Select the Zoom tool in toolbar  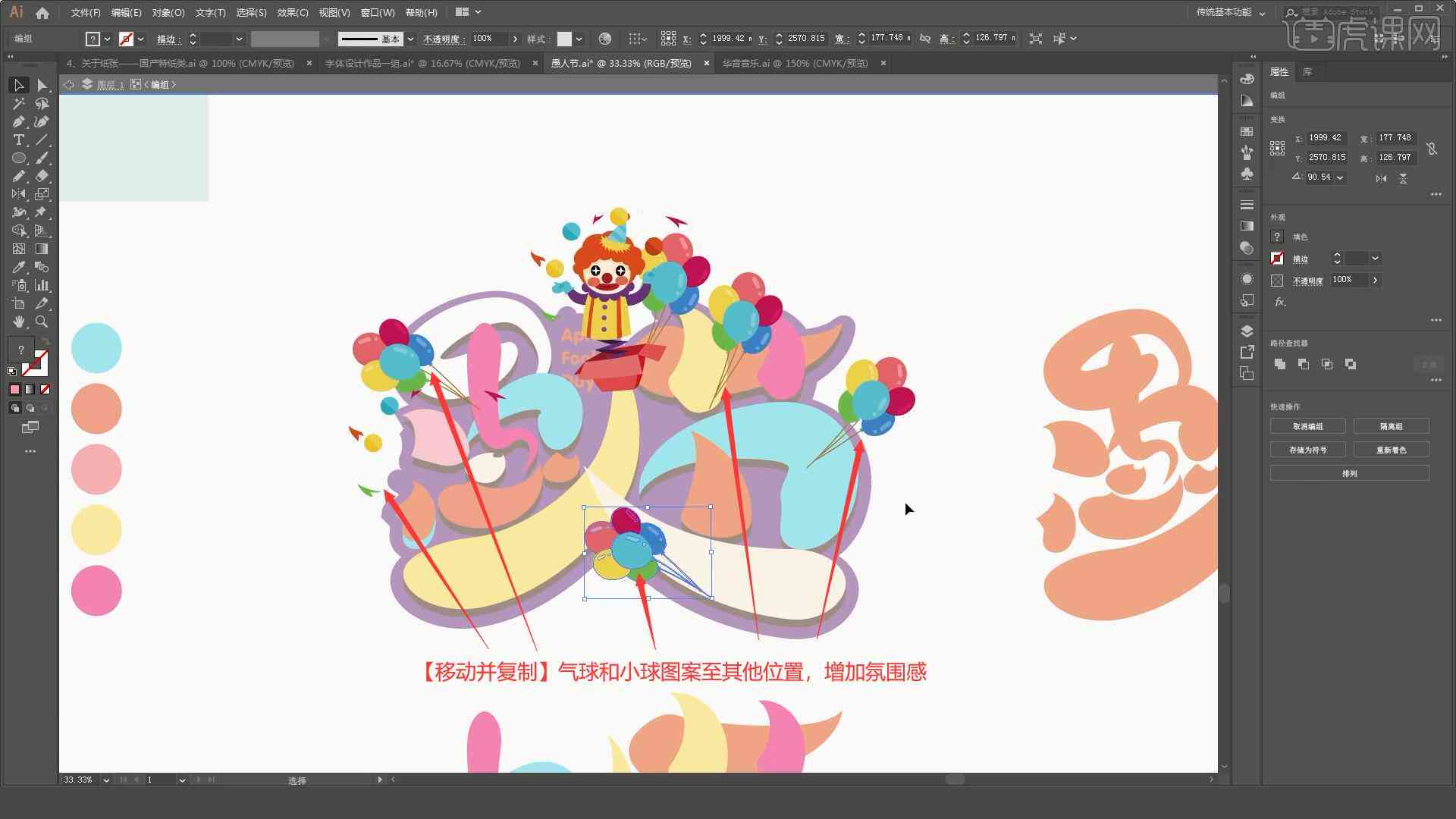click(x=41, y=321)
